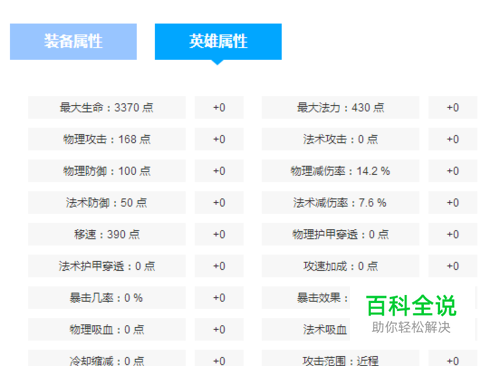Viewport: 500px width, 366px height.
Task: Click the 最大生命：3370 点 cell
Action: coord(107,107)
